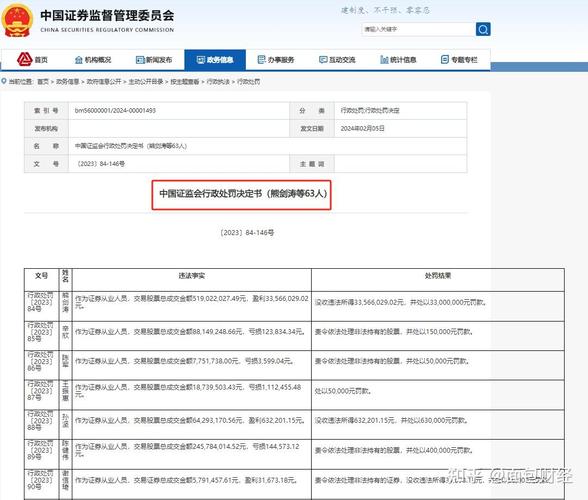Image resolution: width=588 pixels, height=500 pixels.
Task: Click penalty text 并处以400,000元罚款
Action: point(440,450)
